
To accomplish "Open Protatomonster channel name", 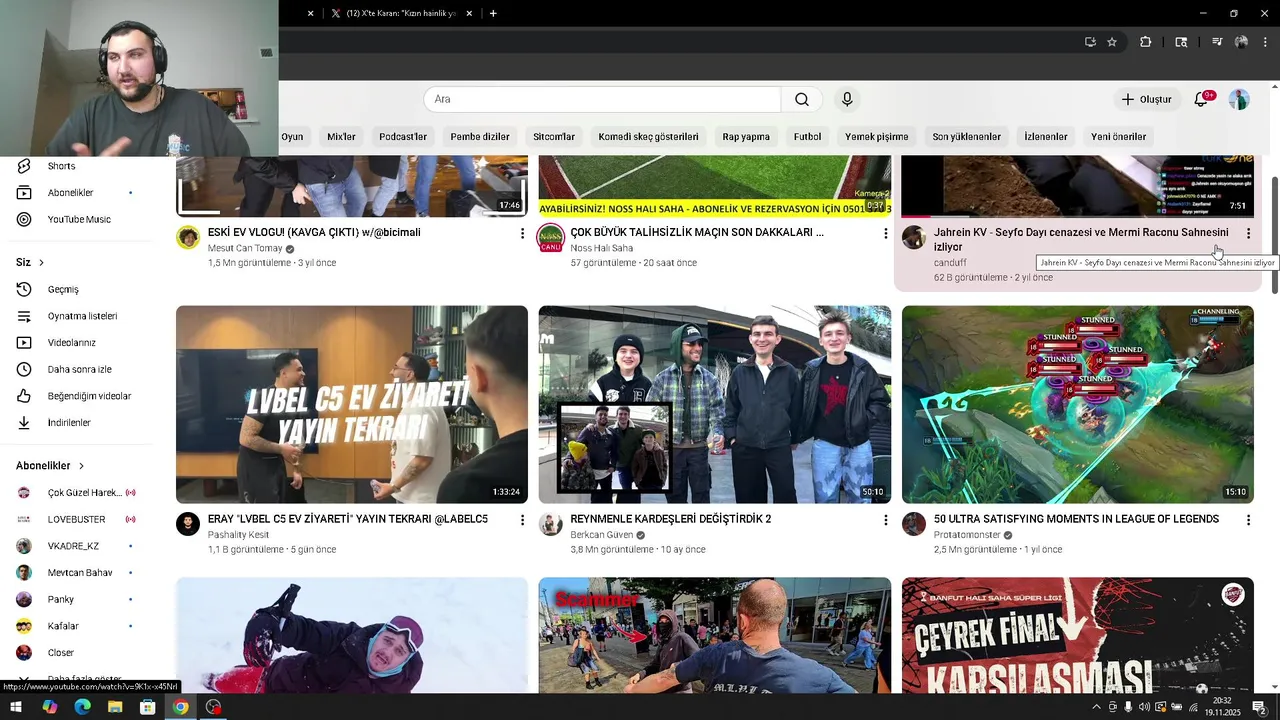I will (x=967, y=535).
